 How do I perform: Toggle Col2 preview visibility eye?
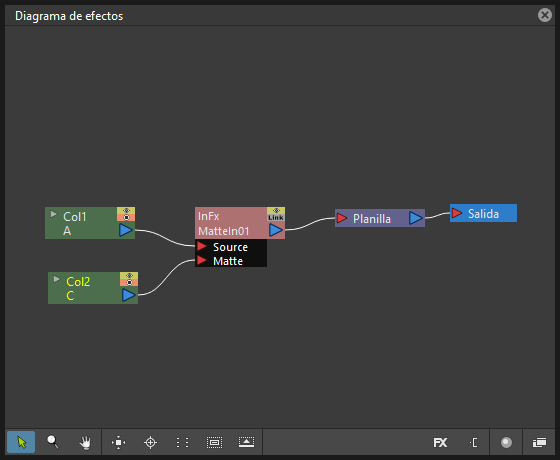tap(129, 276)
